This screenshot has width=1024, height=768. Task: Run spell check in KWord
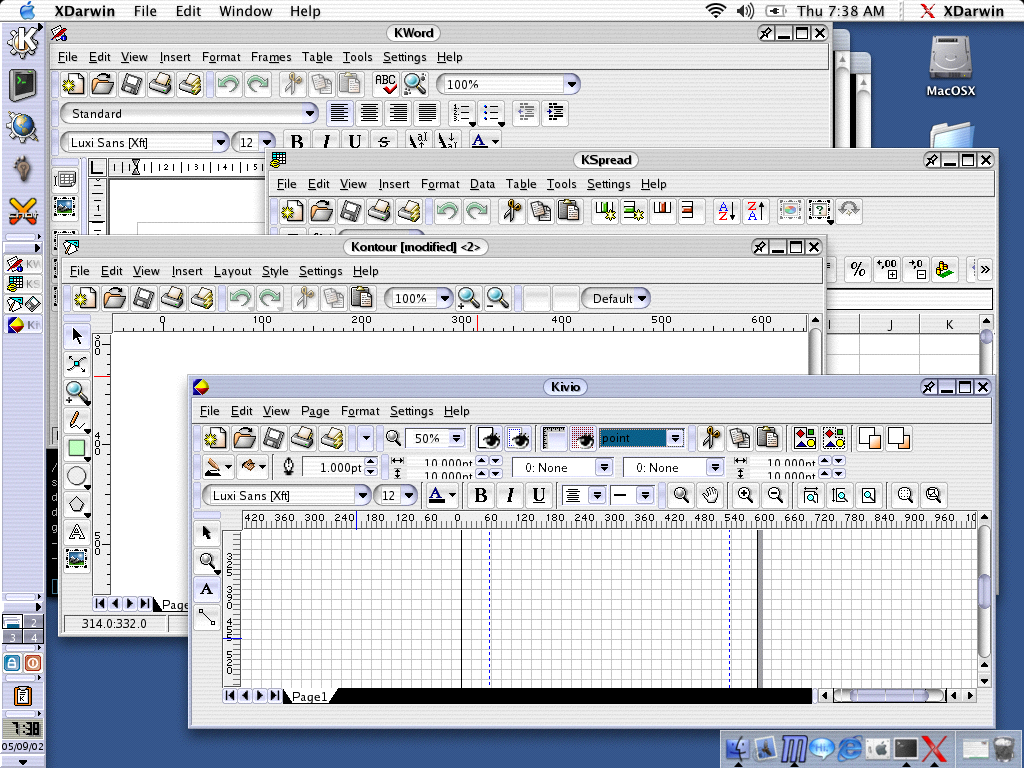tap(388, 84)
